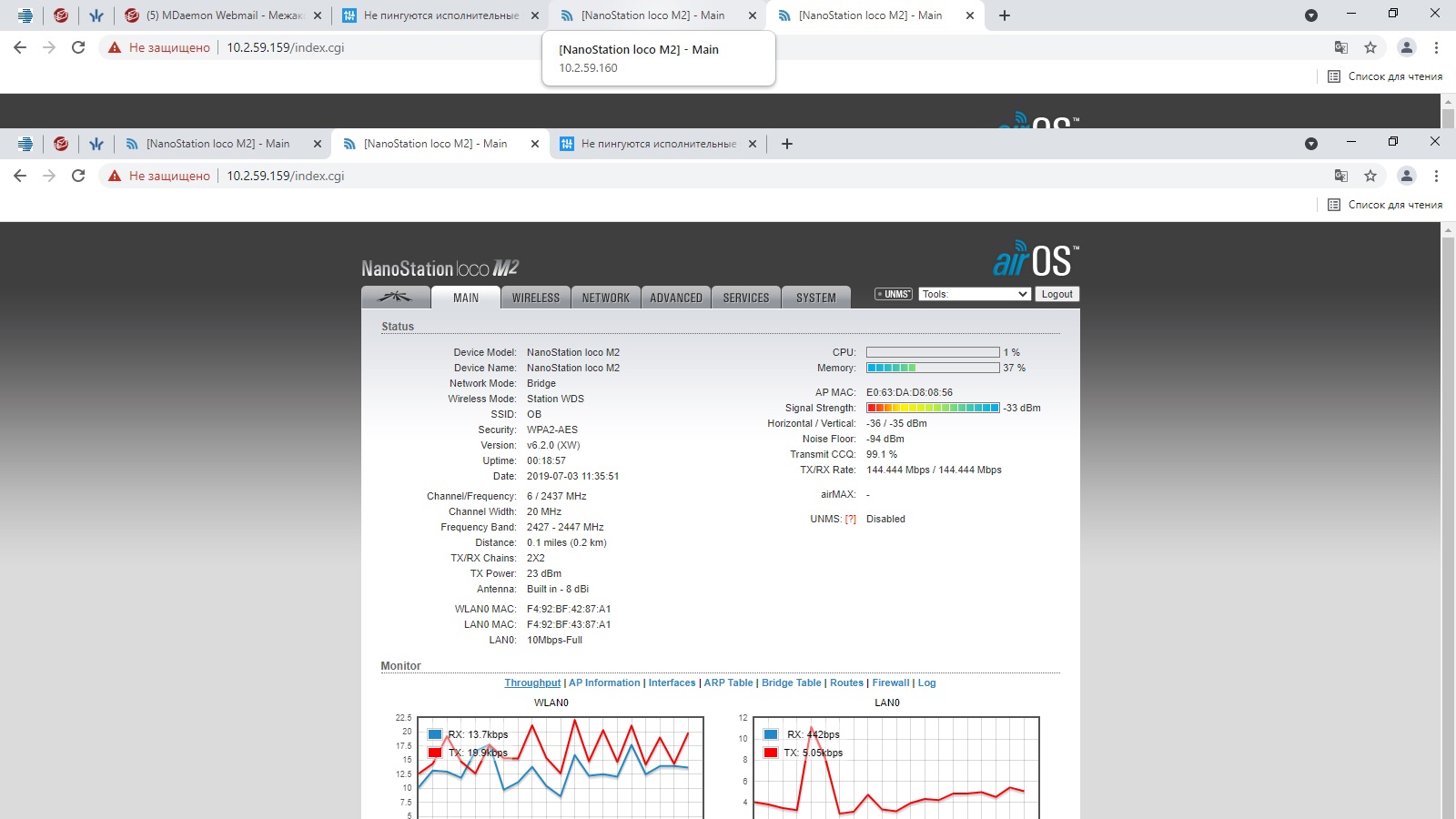
Task: Click translate icon in lower window's address bar
Action: click(x=1340, y=176)
